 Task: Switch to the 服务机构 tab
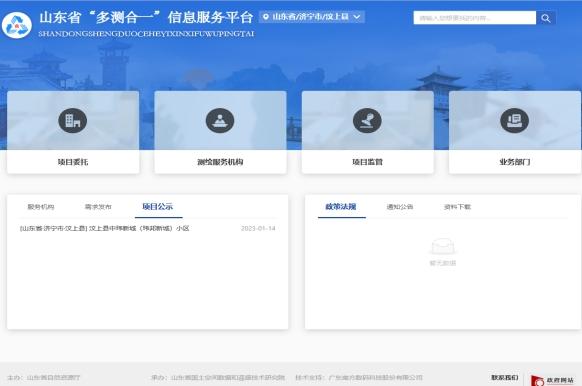[x=41, y=207]
